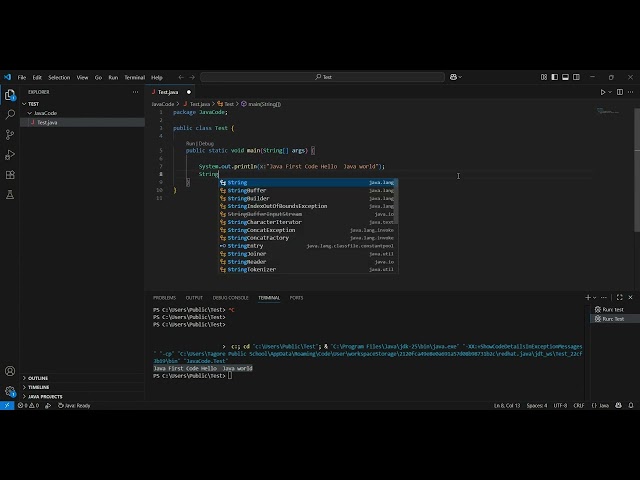Open terminal panel more actions ellipsis

pos(604,298)
